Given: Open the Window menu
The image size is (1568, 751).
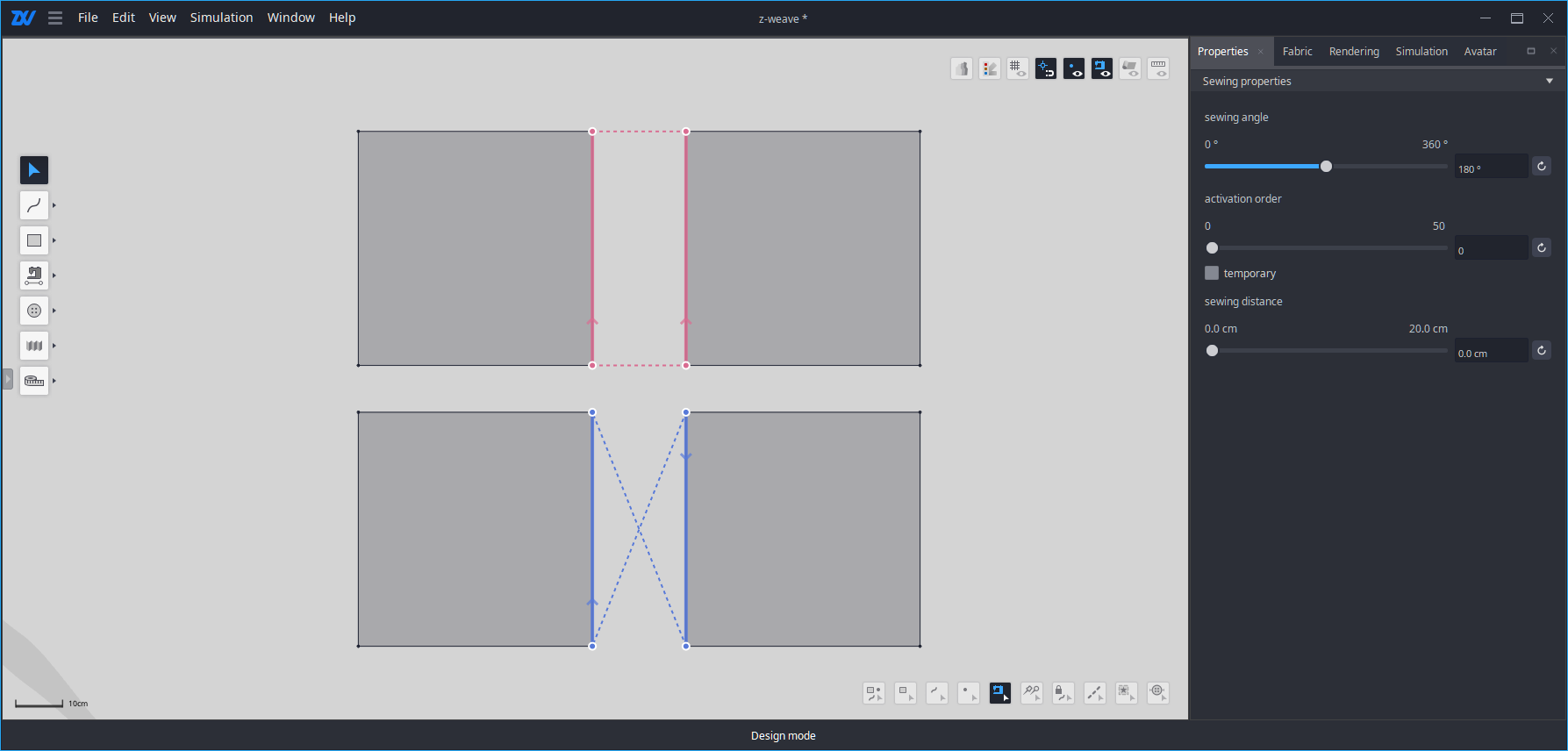Looking at the screenshot, I should pyautogui.click(x=291, y=18).
